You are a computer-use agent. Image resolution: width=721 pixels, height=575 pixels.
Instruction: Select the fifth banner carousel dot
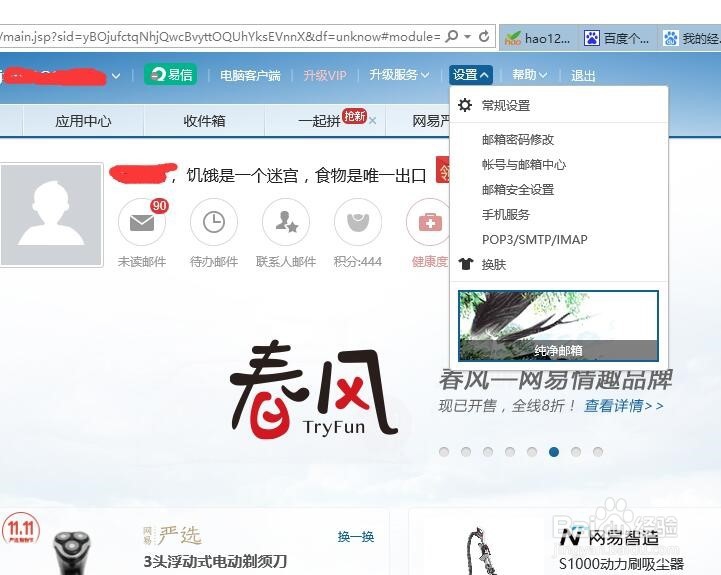(x=532, y=452)
